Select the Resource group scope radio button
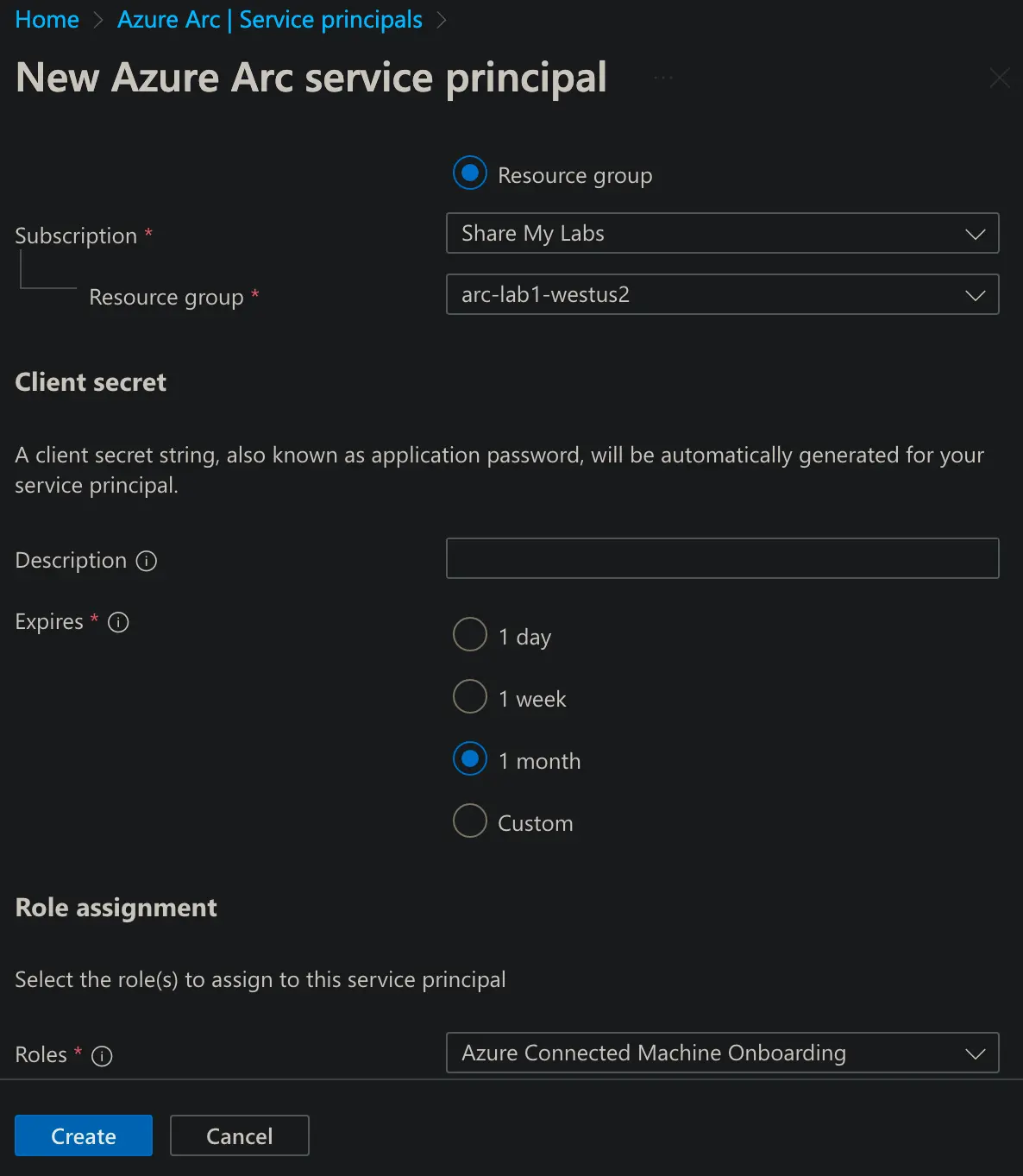The image size is (1023, 1176). click(470, 173)
